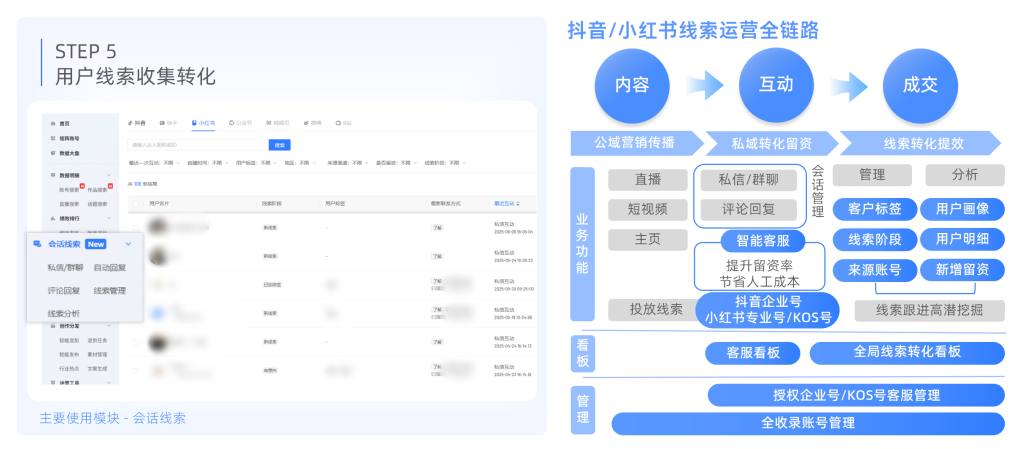Click the 成交 circle in the flow
This screenshot has height=449, width=1019.
pos(921,86)
